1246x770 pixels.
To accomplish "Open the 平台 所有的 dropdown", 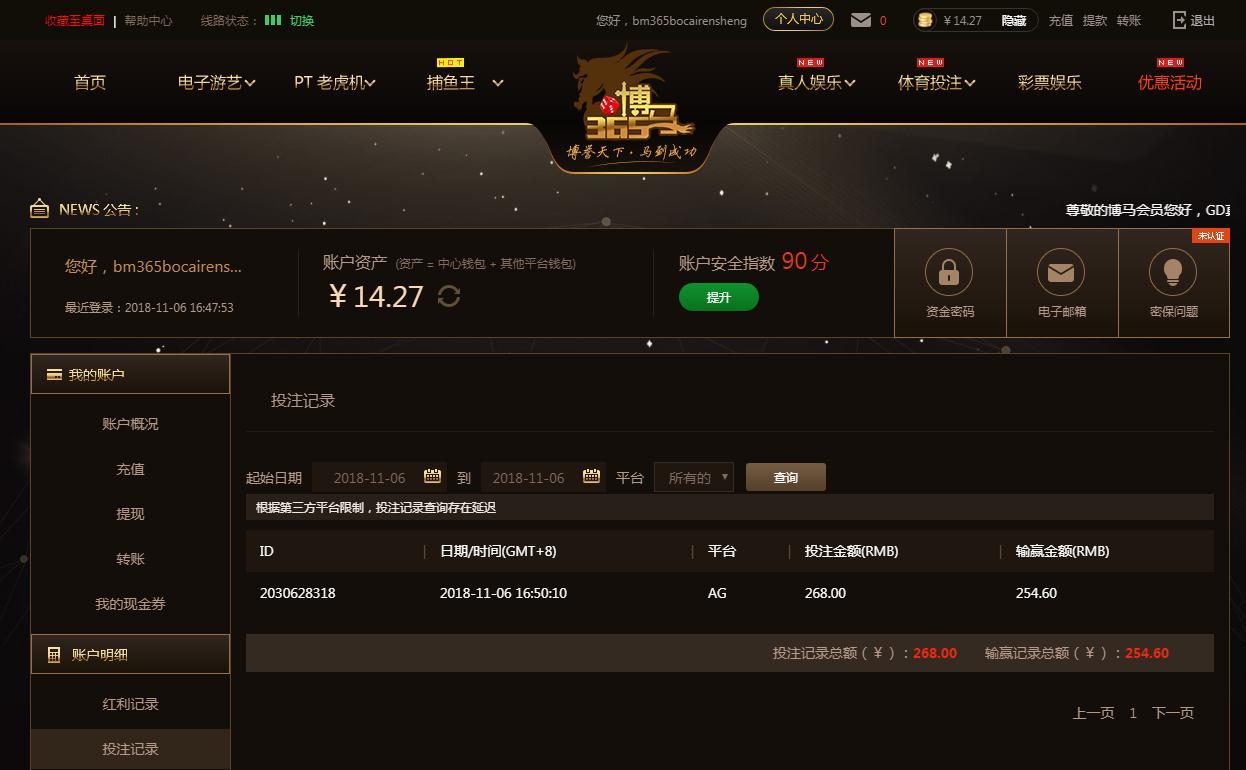I will (694, 477).
